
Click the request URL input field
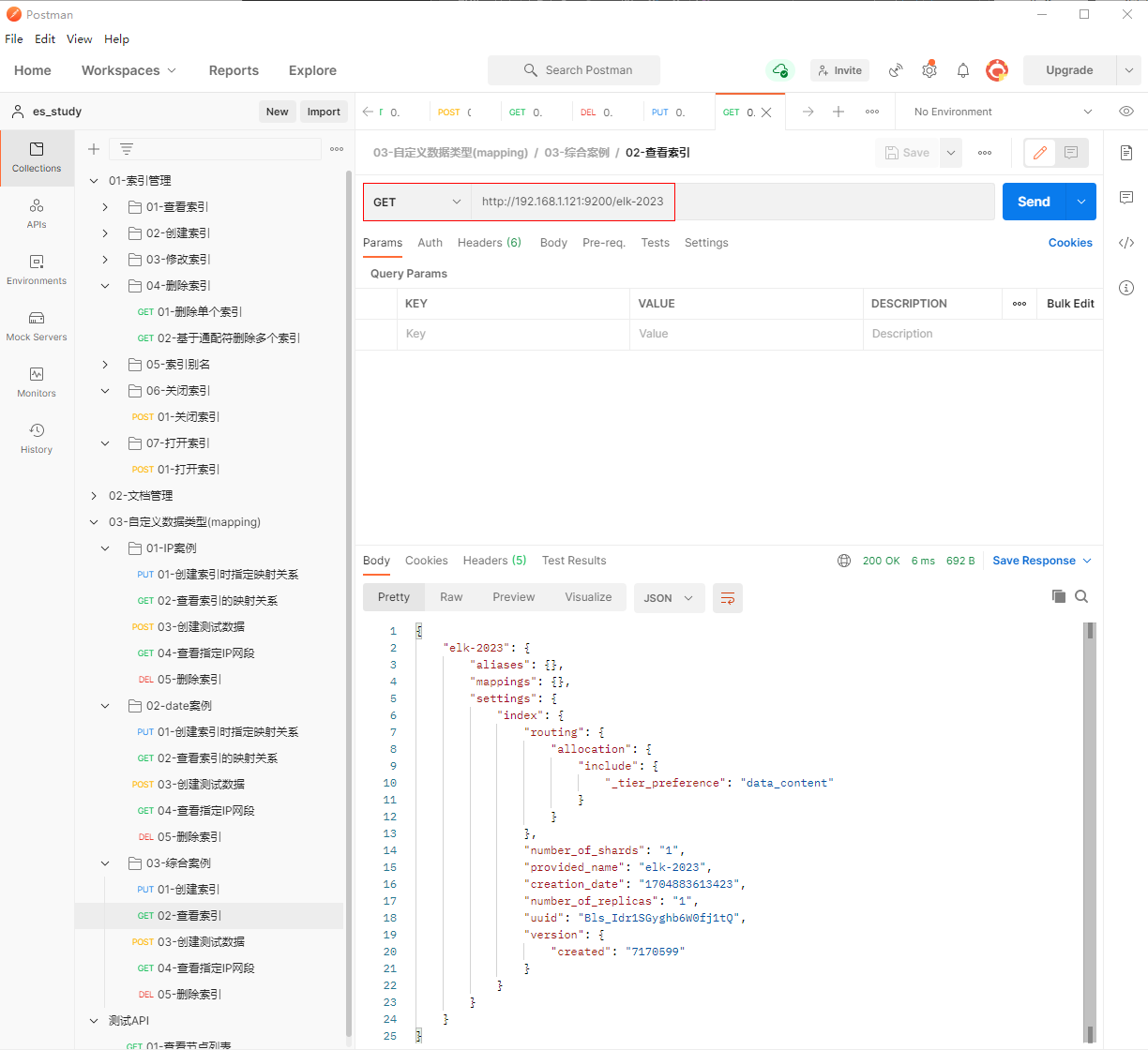pyautogui.click(x=732, y=202)
